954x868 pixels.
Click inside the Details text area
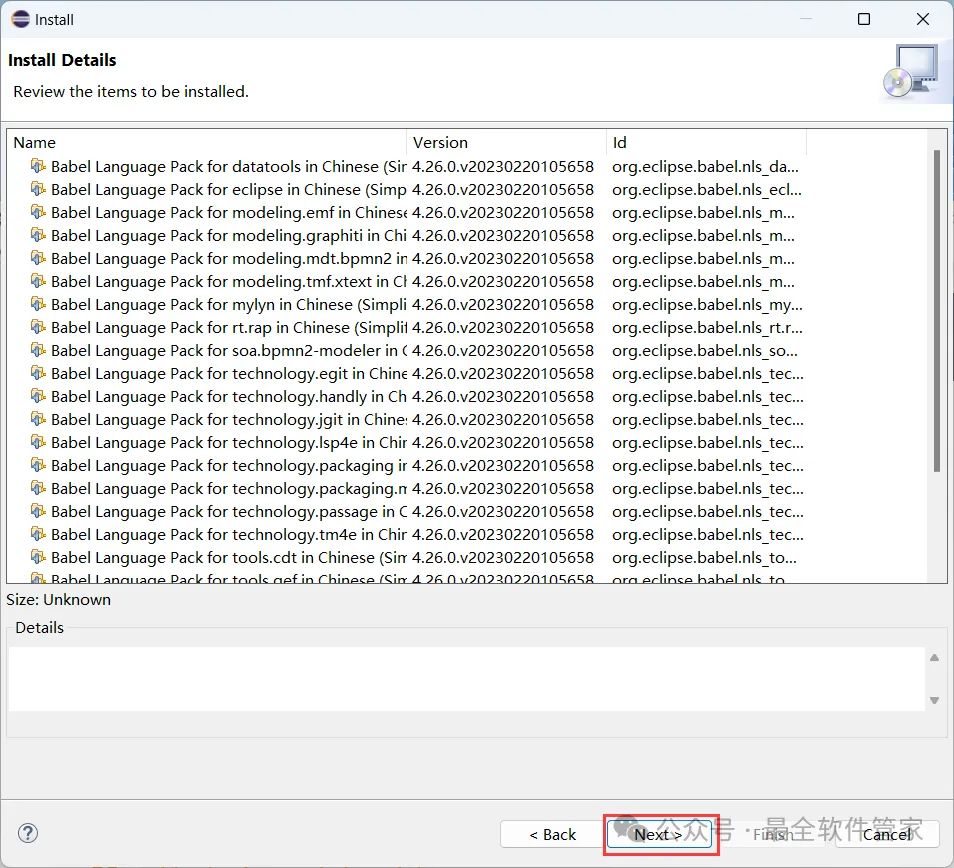[467, 679]
